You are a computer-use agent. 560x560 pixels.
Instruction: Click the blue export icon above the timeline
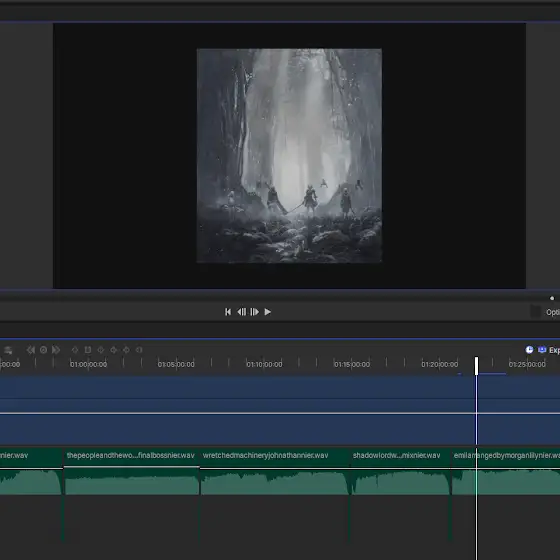pos(542,350)
